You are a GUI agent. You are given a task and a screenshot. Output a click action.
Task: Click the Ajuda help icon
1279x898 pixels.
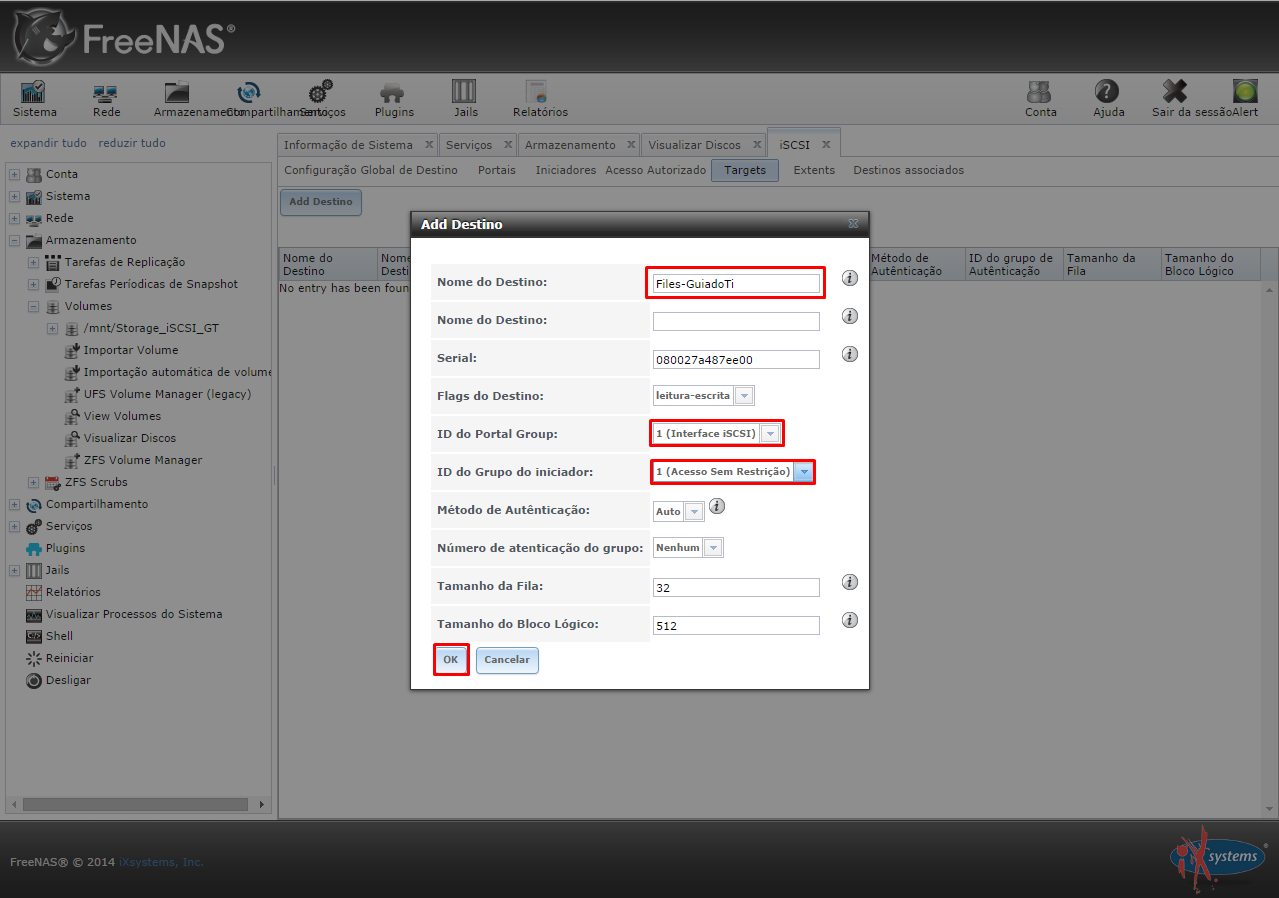point(1107,93)
